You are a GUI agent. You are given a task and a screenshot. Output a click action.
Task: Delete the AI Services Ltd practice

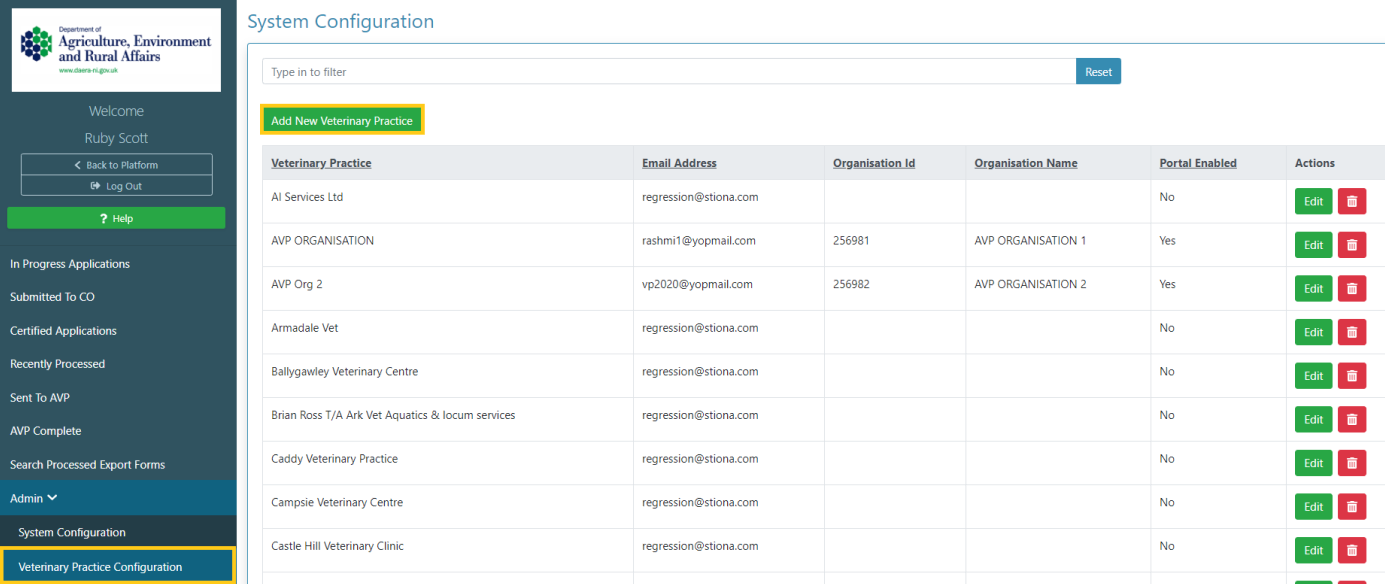[x=1352, y=202]
